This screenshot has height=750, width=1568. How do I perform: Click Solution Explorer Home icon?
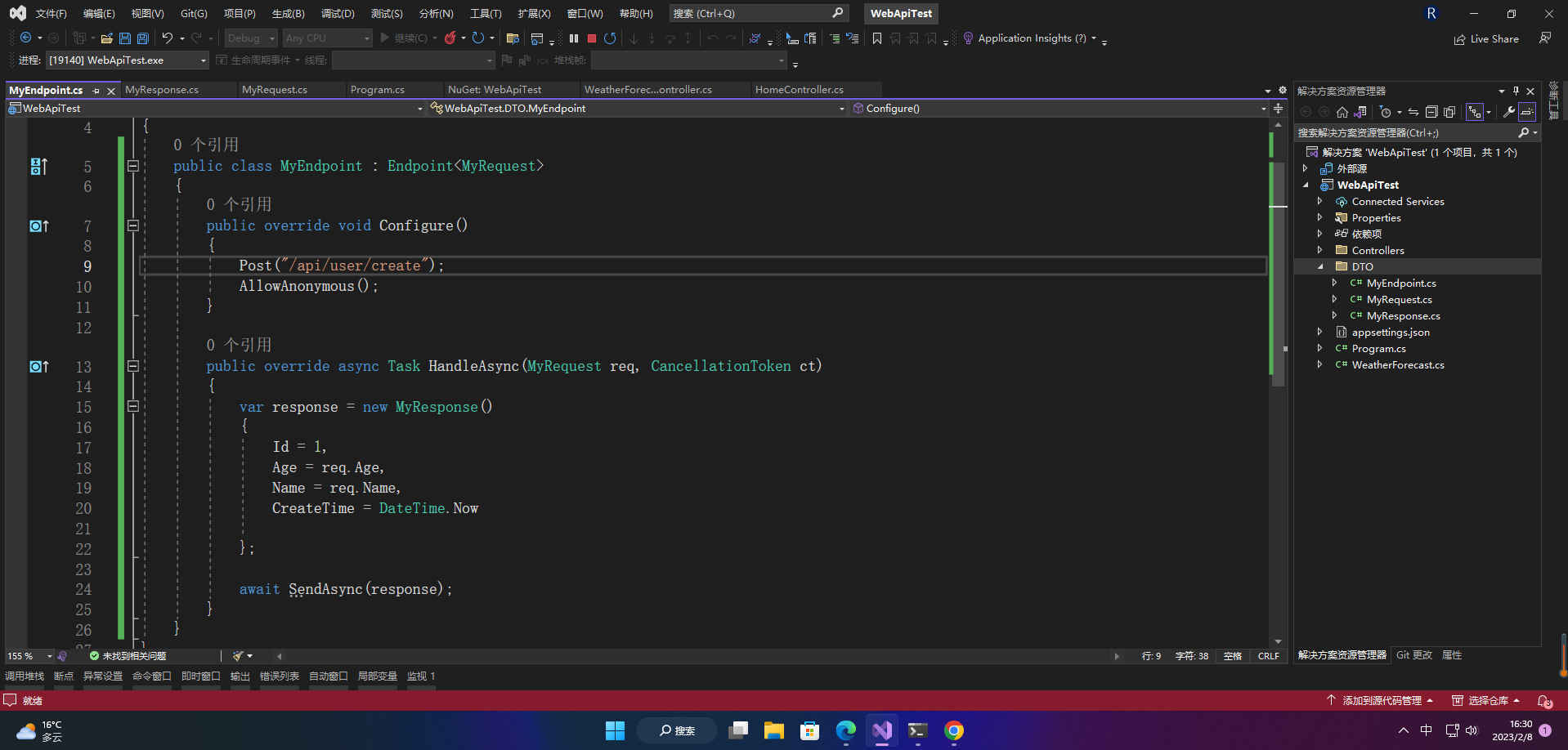(x=1342, y=112)
